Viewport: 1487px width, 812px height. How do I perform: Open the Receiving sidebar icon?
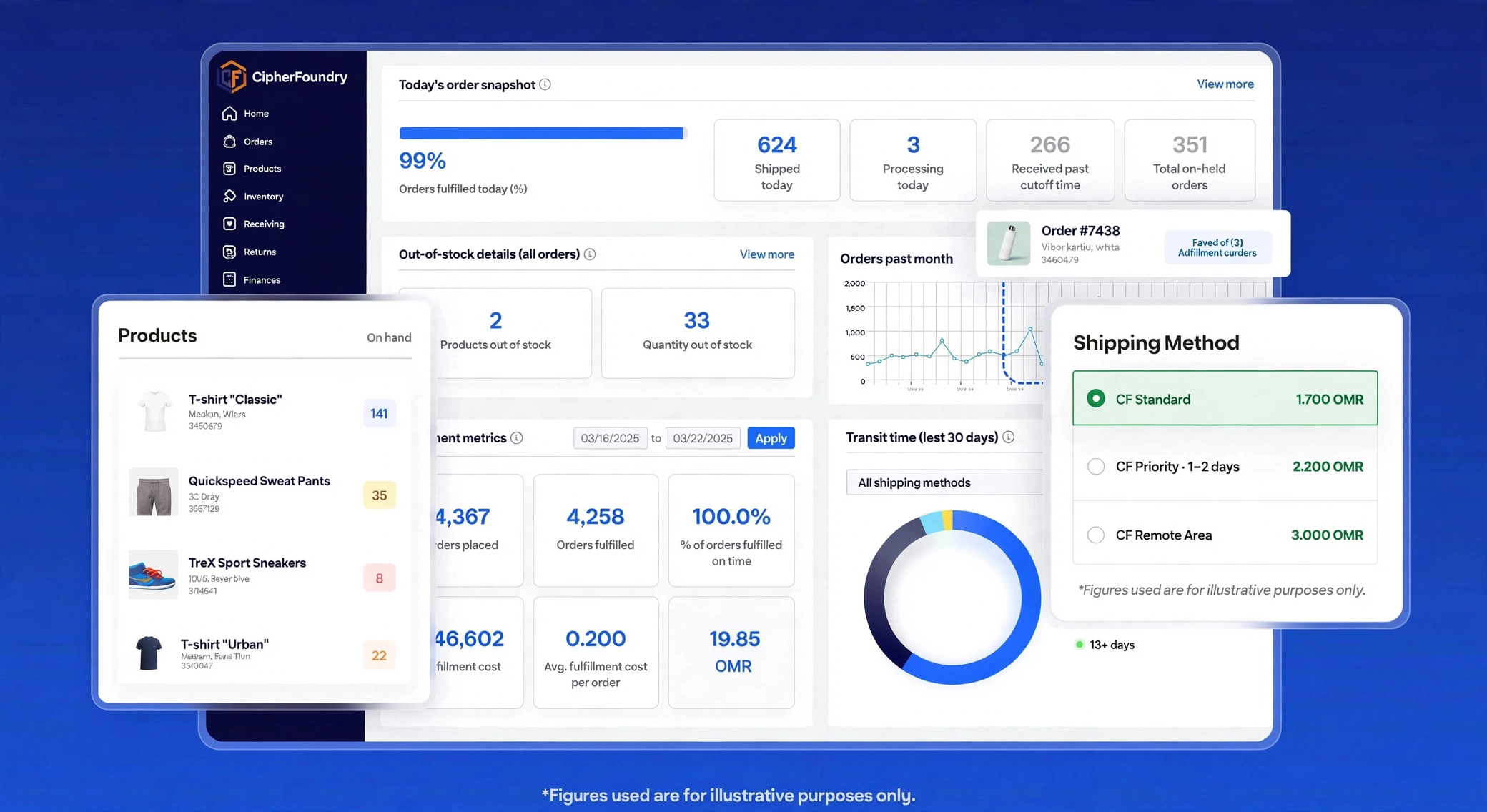point(229,224)
